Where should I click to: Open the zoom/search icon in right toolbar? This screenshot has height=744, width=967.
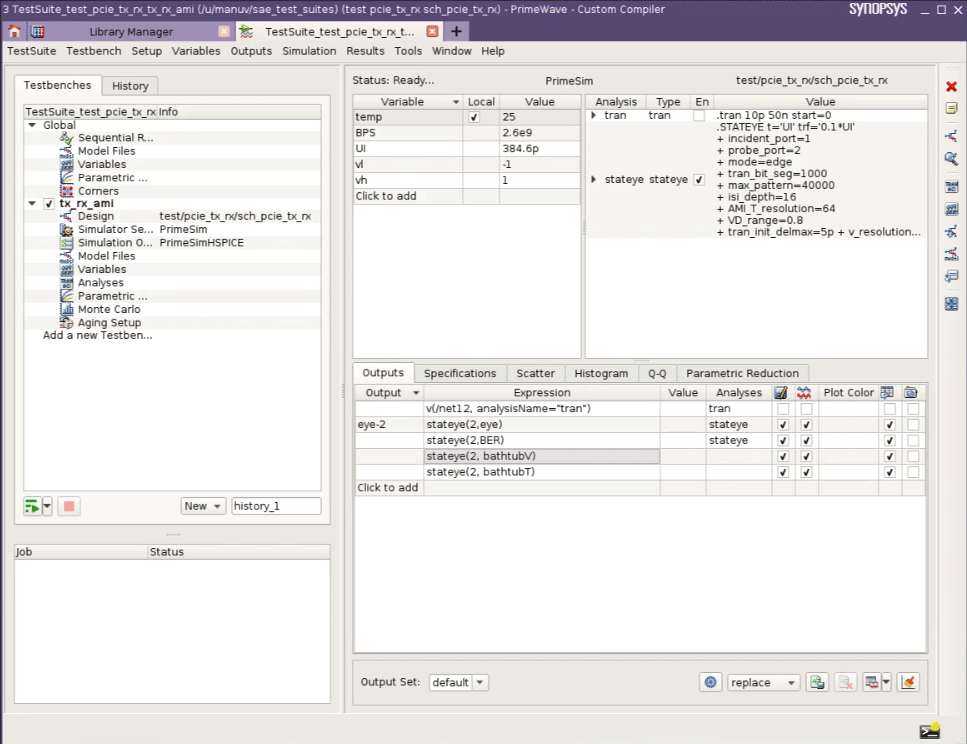951,159
